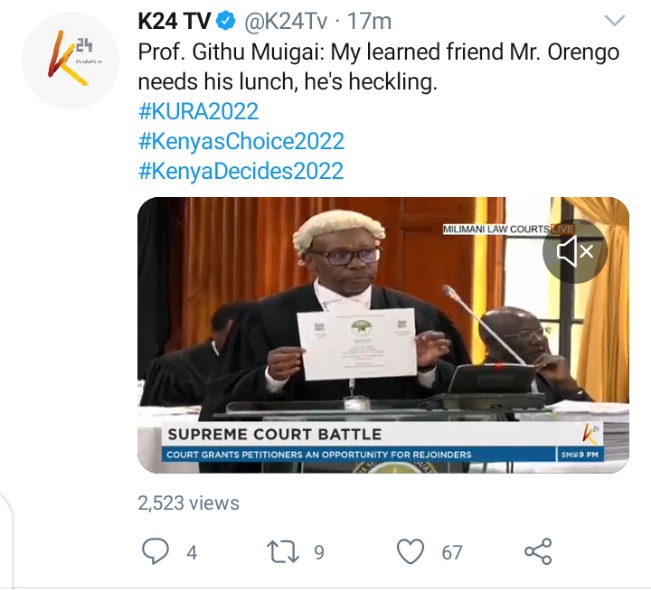Like the tweet with heart icon
Viewport: 651px width, 590px height.
coord(411,551)
